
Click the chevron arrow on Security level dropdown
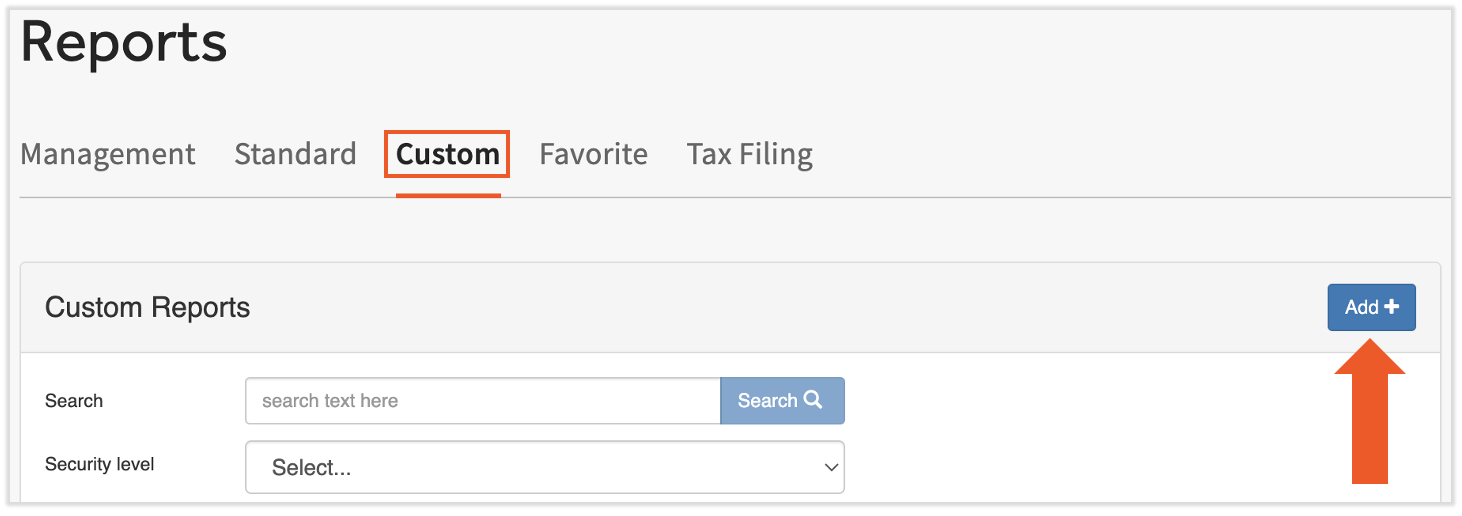[830, 467]
